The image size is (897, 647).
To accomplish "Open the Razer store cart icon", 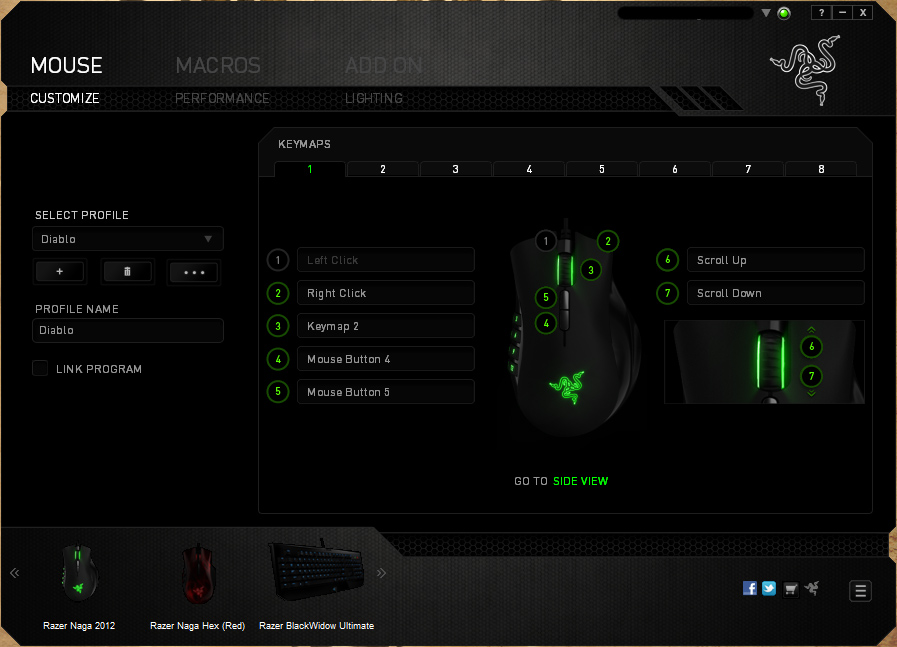I will coord(790,588).
